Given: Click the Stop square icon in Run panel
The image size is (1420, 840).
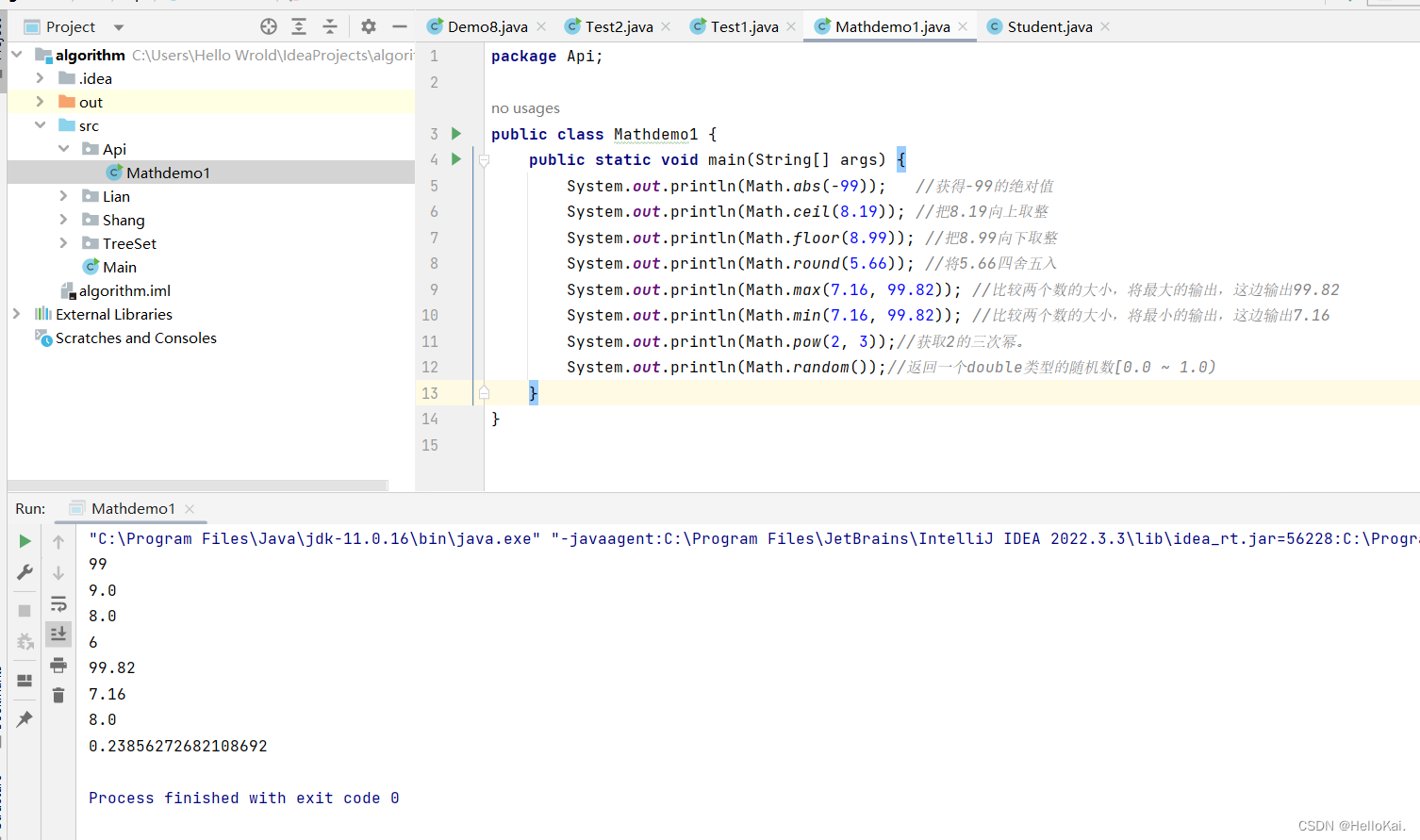Looking at the screenshot, I should click(25, 611).
